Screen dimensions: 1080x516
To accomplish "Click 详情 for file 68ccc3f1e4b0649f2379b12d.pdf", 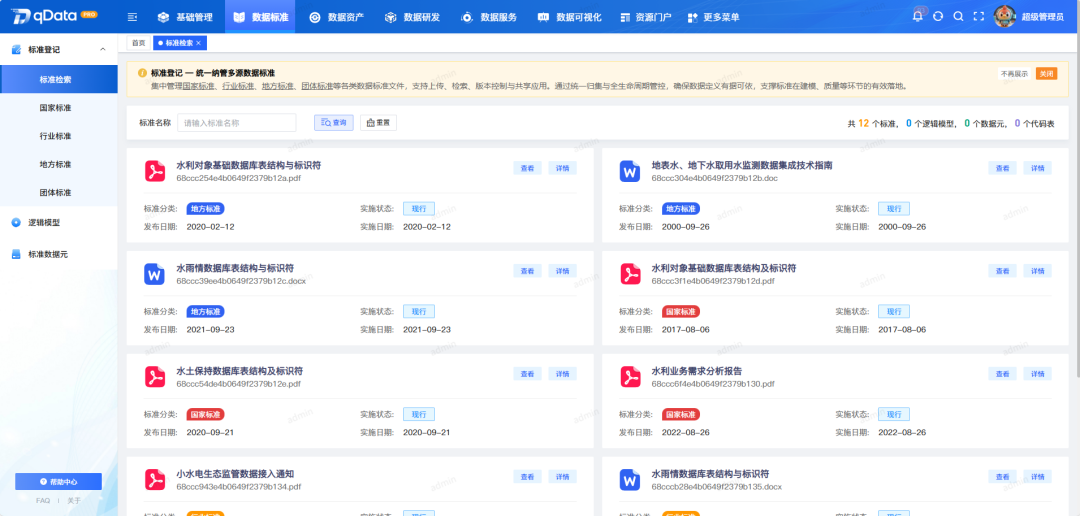I will click(x=1038, y=271).
